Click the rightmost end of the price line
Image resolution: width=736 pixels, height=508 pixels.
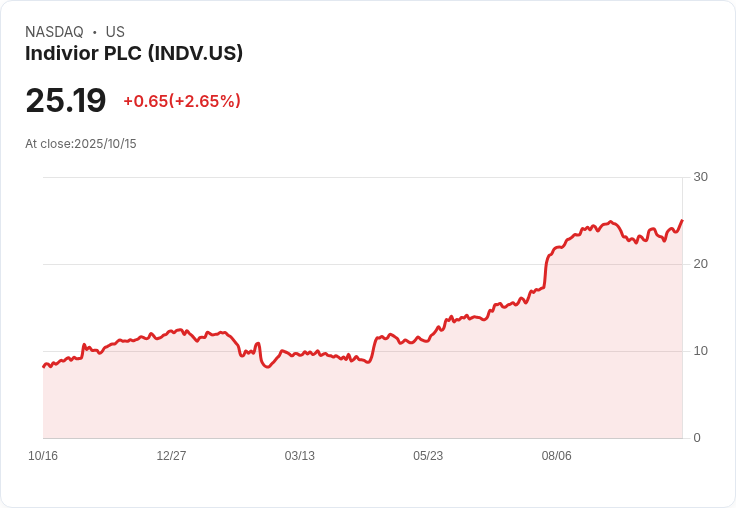point(682,221)
